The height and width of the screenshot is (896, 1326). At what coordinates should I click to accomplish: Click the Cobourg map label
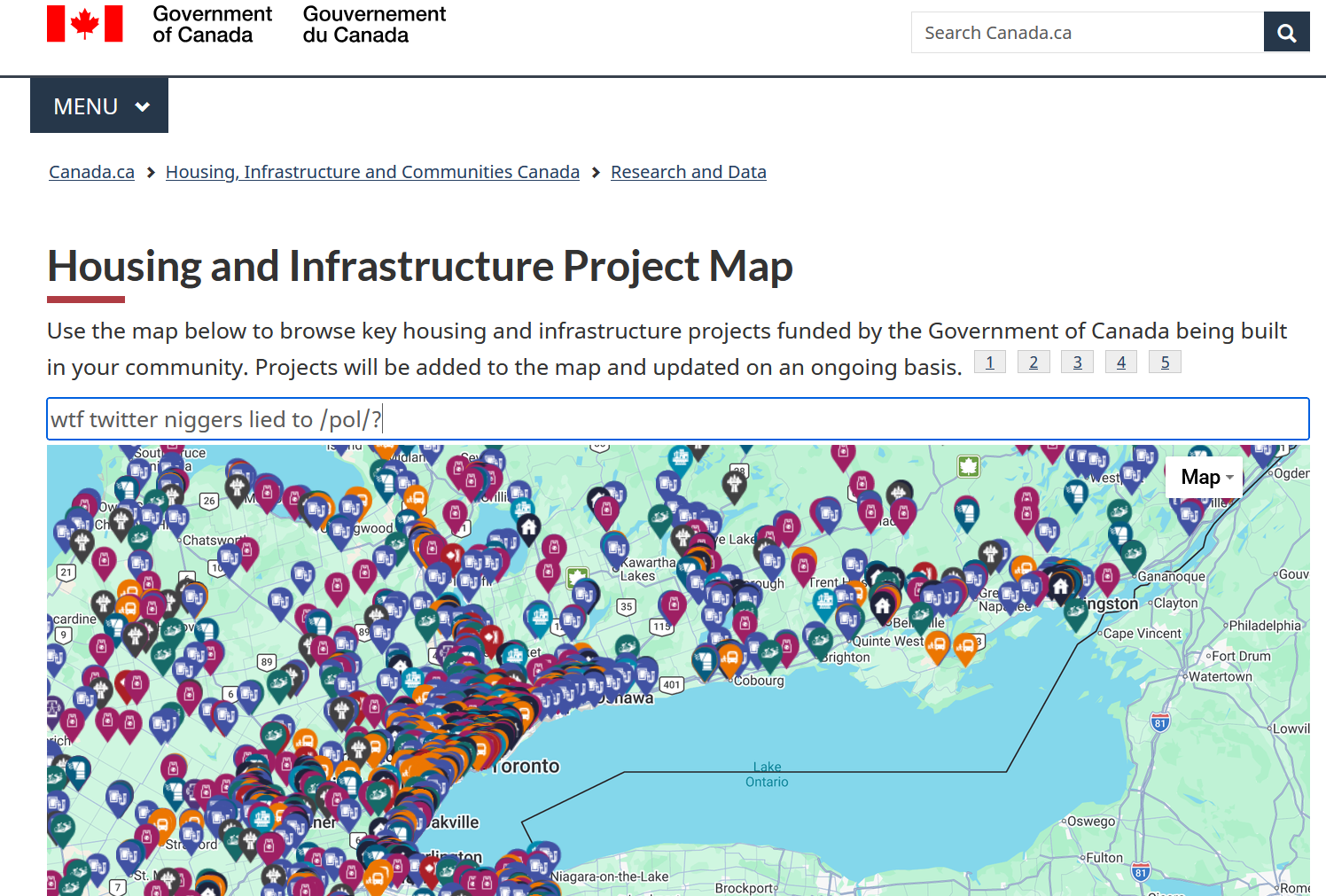coord(759,681)
